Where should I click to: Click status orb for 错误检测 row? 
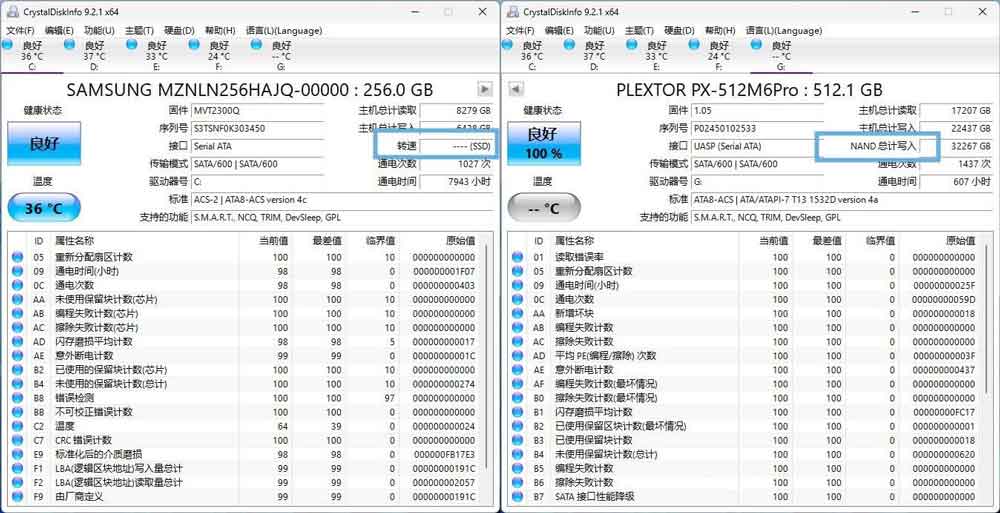[x=18, y=398]
